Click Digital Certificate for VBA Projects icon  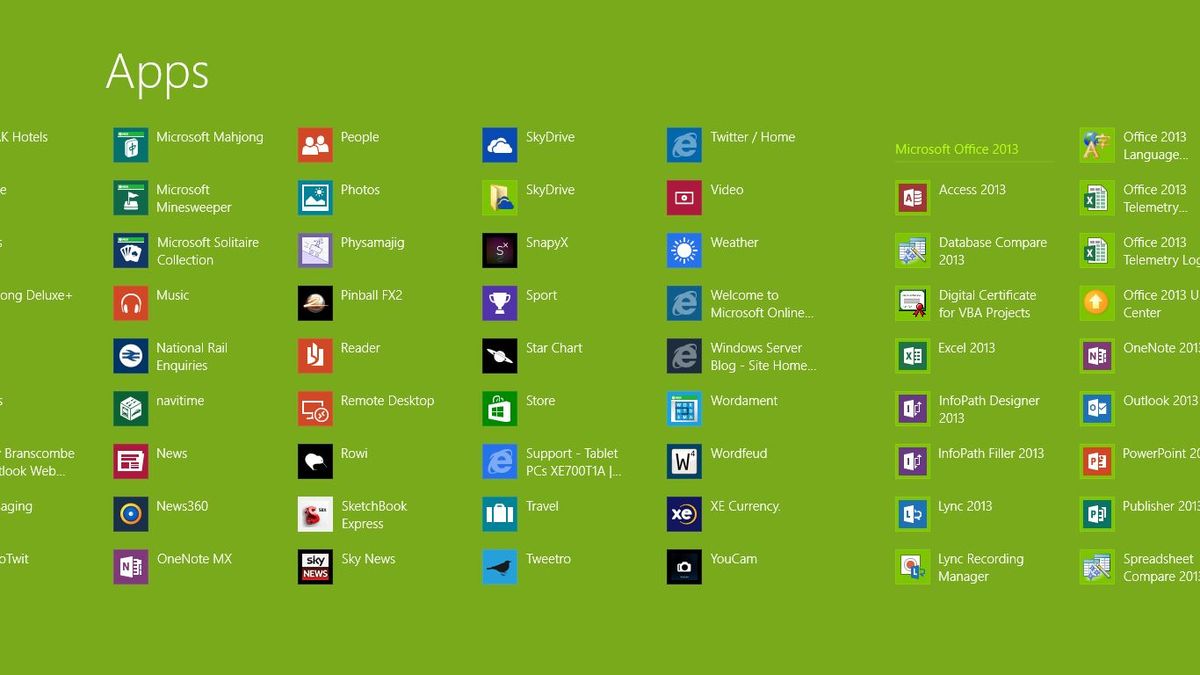tap(912, 303)
